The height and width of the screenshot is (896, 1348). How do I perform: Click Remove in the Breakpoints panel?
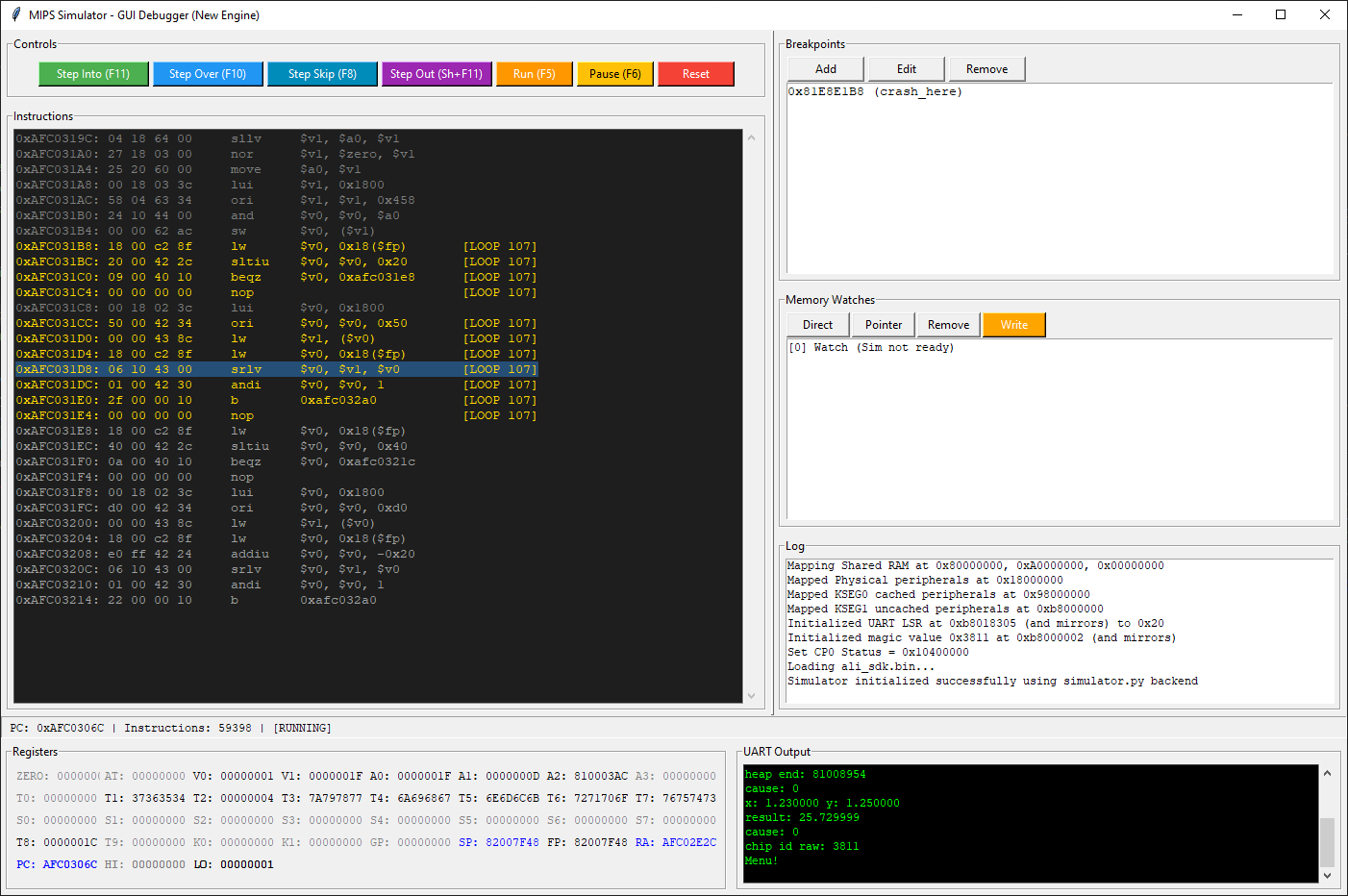986,69
